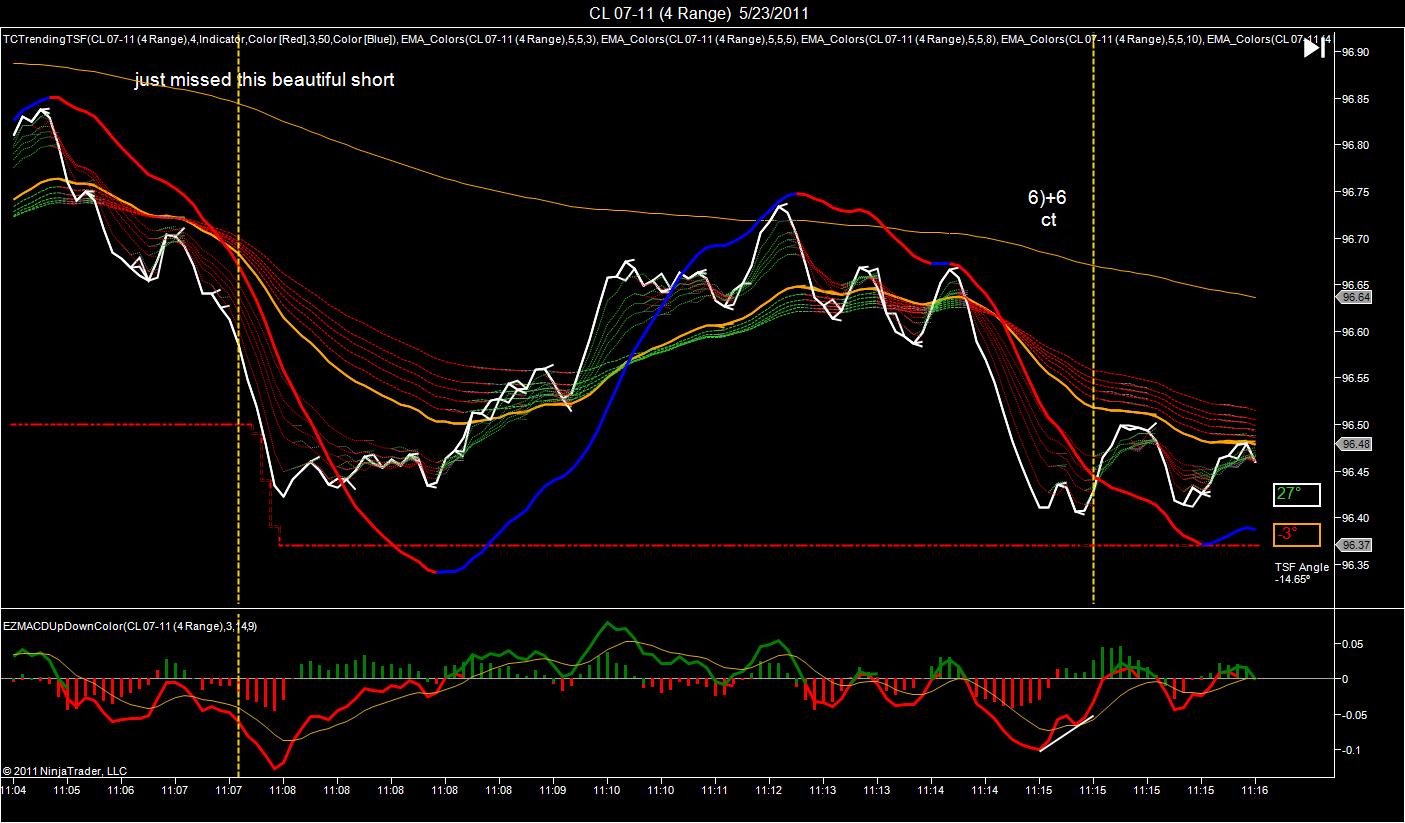Select the 'just missed this beautiful short' annotation

265,80
